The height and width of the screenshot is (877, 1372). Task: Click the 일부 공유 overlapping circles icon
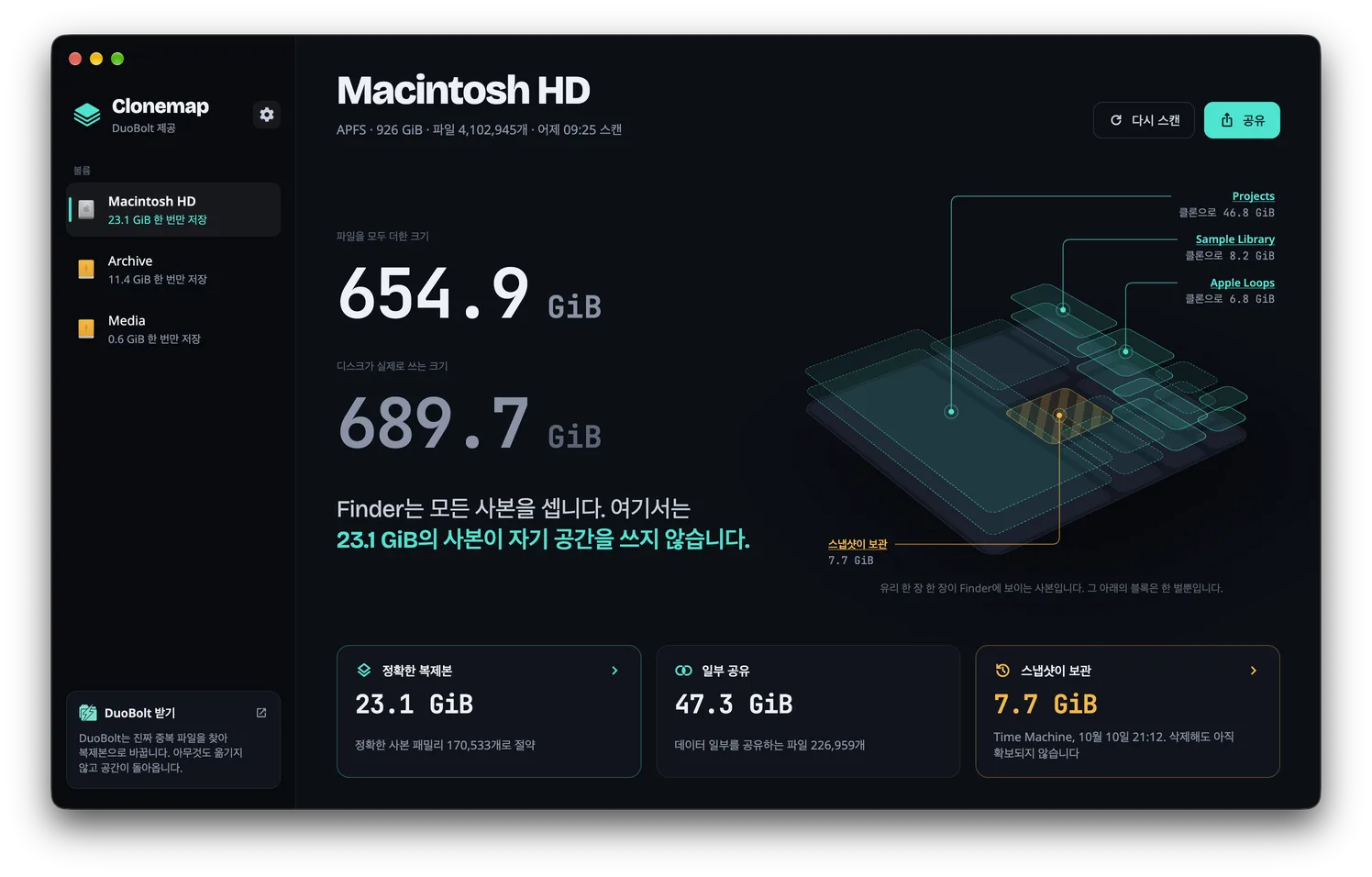point(683,671)
